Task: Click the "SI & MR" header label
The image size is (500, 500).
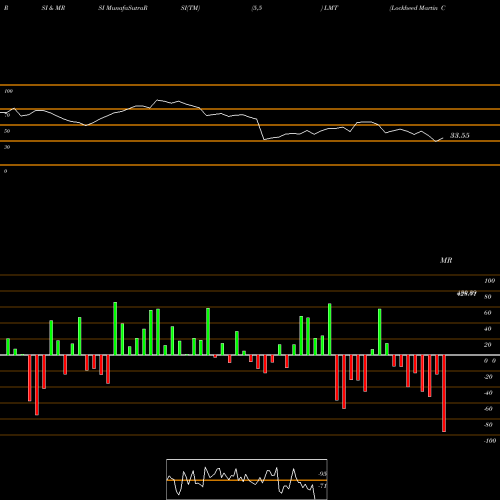Action: click(53, 8)
